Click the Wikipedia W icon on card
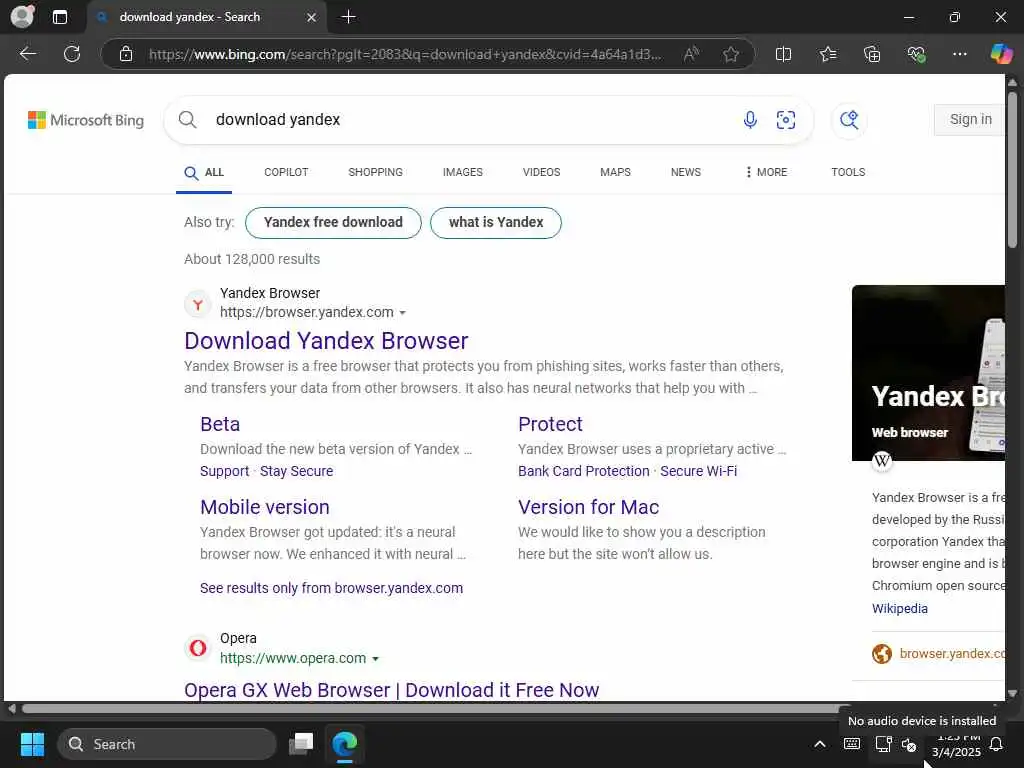1024x768 pixels. click(882, 460)
